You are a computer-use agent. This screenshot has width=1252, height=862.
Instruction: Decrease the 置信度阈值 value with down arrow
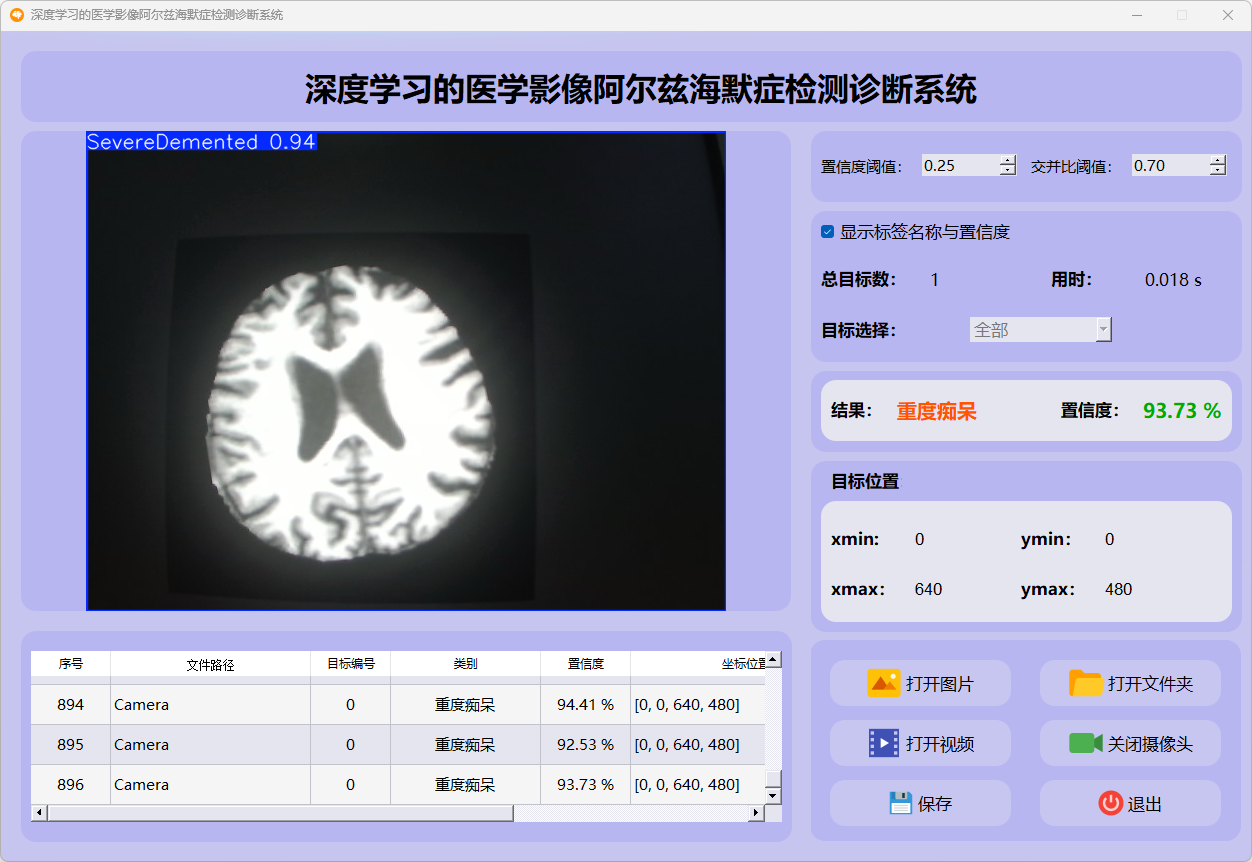coord(1008,171)
